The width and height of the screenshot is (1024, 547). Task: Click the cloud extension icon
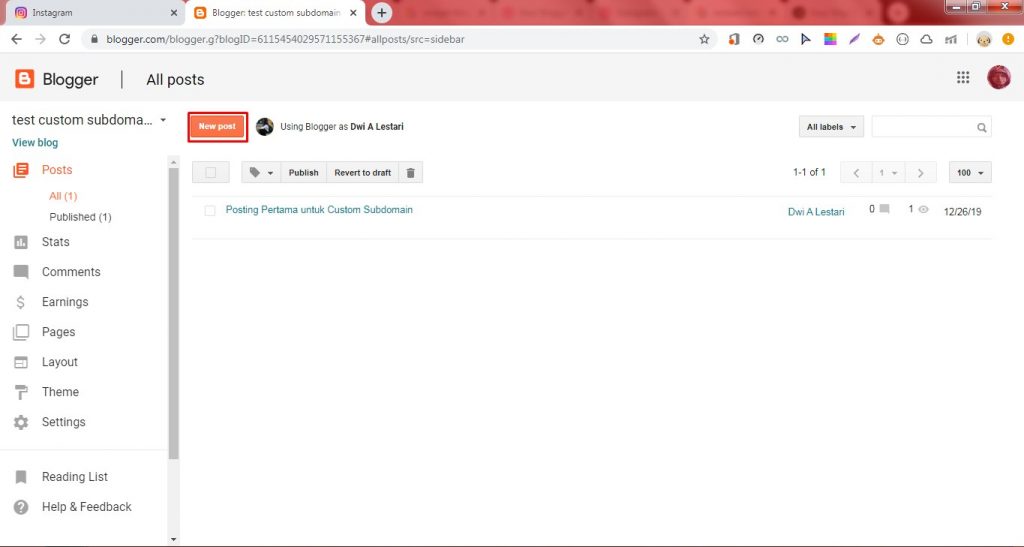(926, 39)
